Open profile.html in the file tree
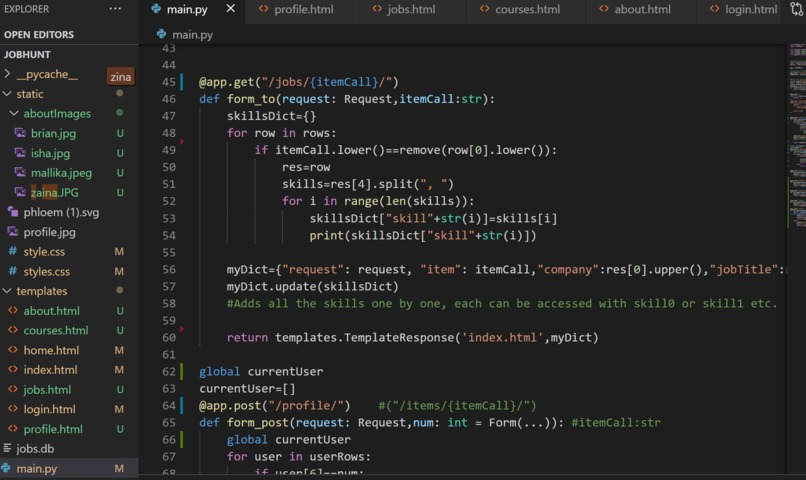The image size is (806, 480). [52, 429]
